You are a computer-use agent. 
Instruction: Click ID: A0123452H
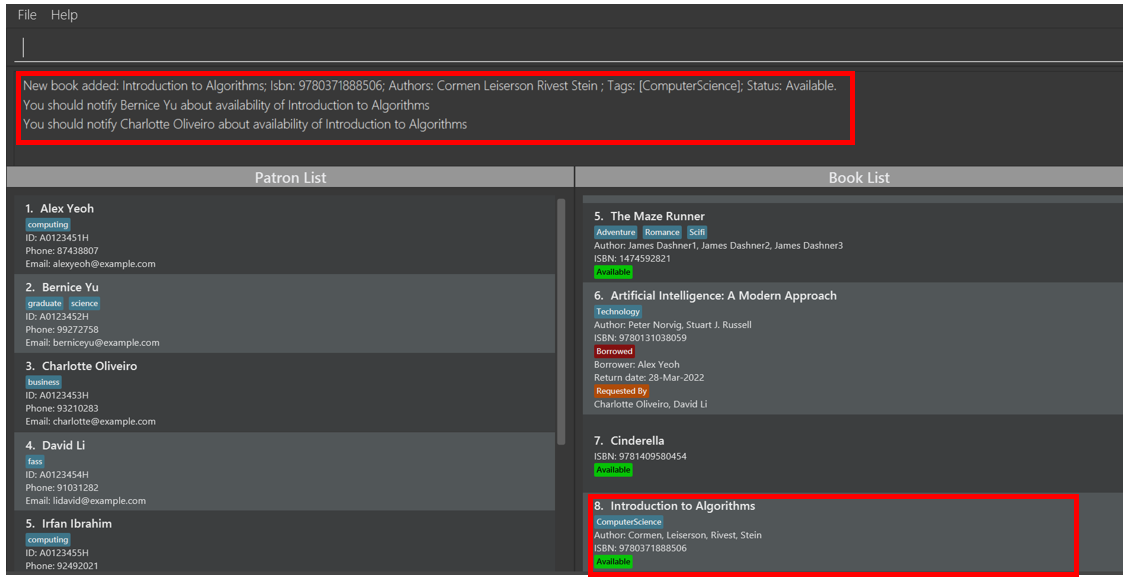58,317
